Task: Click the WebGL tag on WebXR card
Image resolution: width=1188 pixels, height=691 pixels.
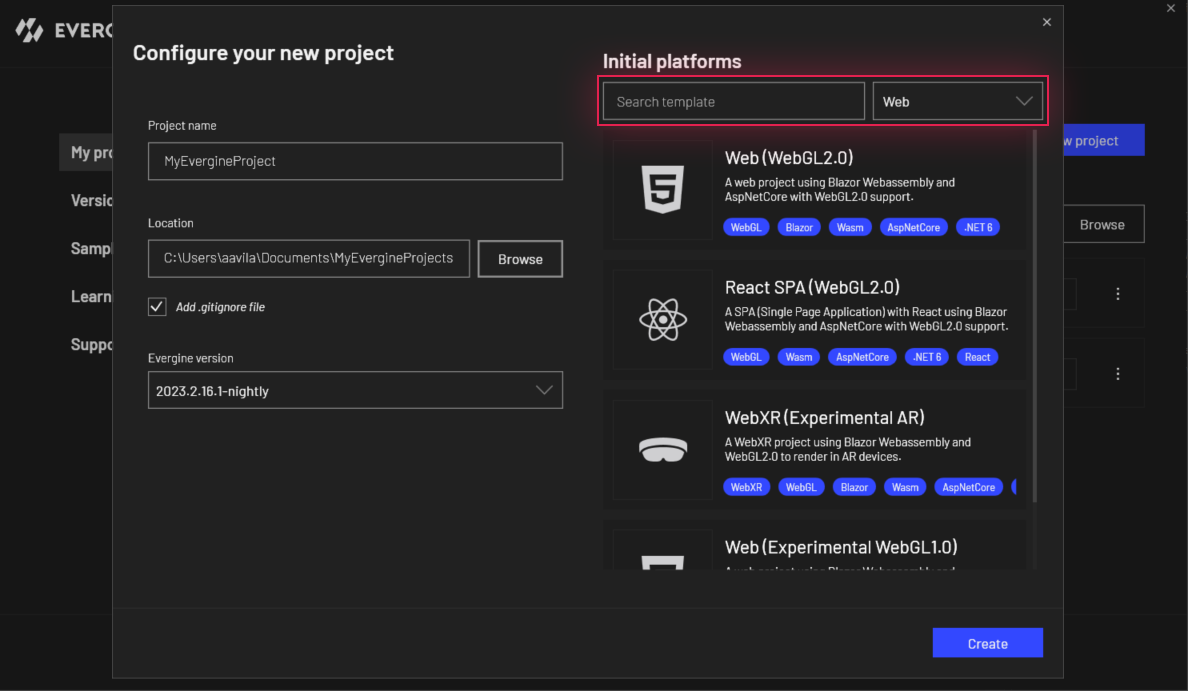Action: (x=801, y=487)
